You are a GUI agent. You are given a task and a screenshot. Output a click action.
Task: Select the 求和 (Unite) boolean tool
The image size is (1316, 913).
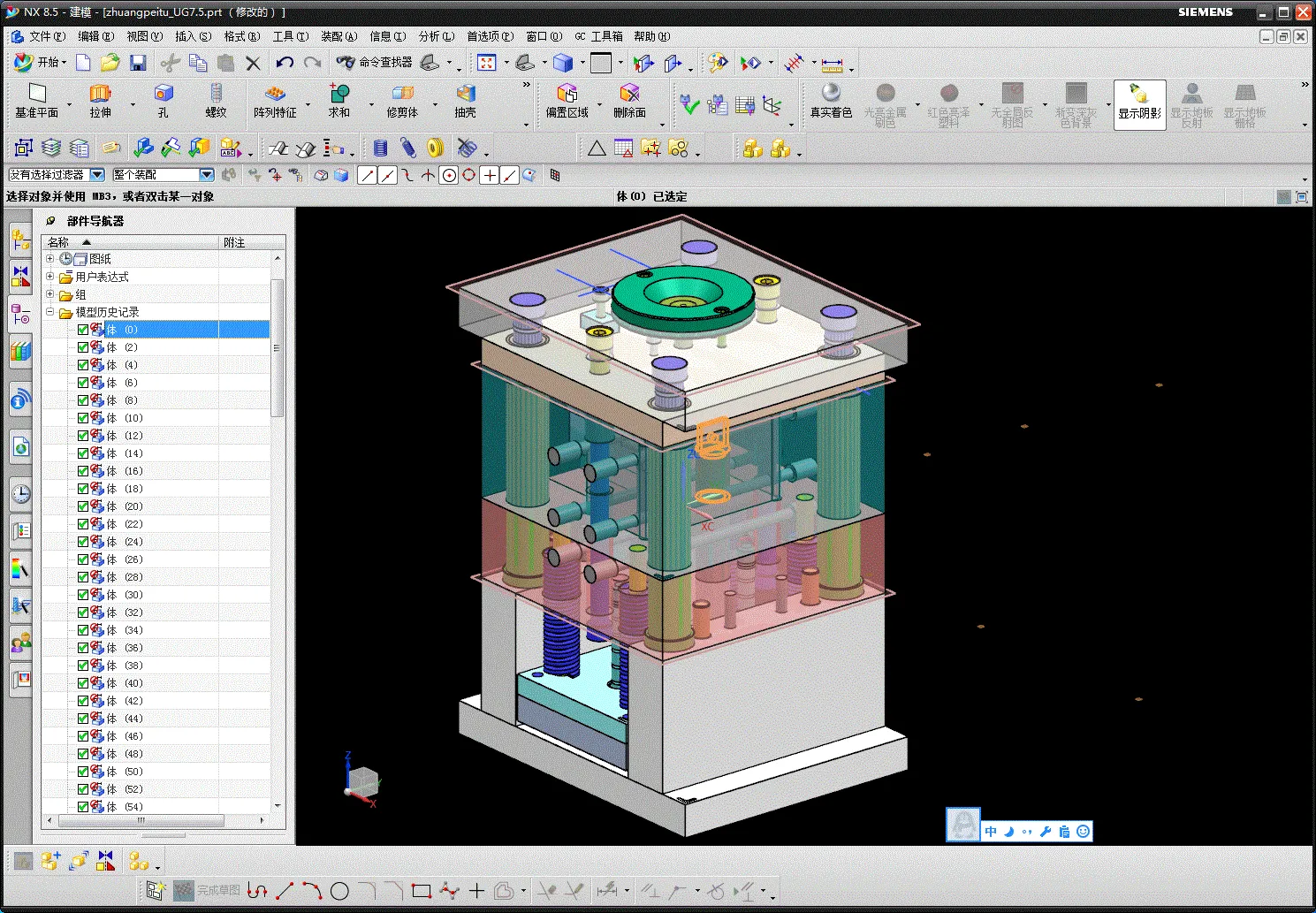(339, 94)
